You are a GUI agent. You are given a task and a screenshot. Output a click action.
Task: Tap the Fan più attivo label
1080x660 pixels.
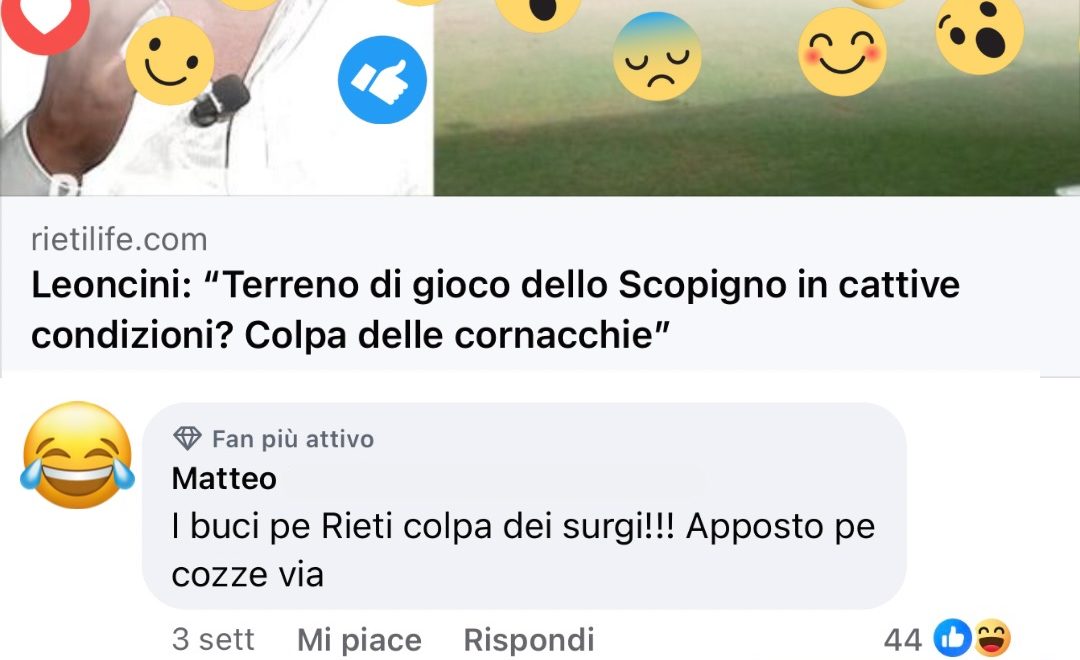293,439
